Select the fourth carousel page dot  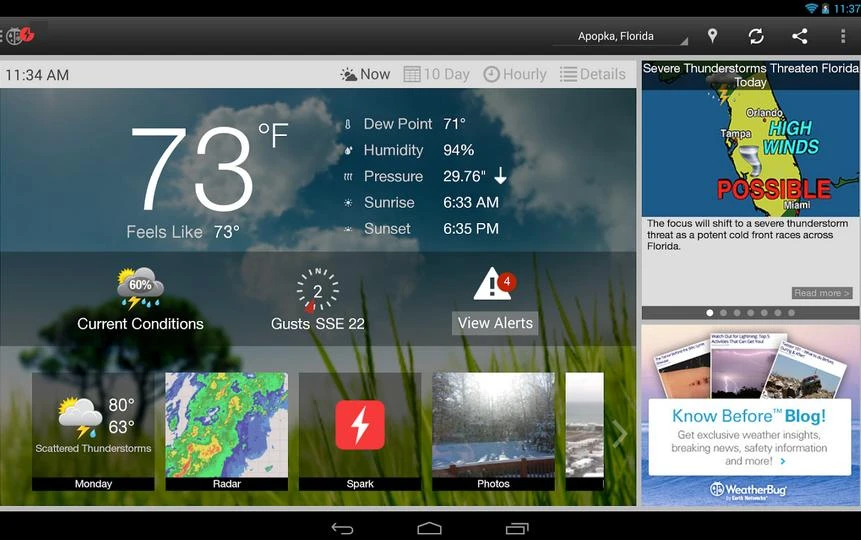751,313
